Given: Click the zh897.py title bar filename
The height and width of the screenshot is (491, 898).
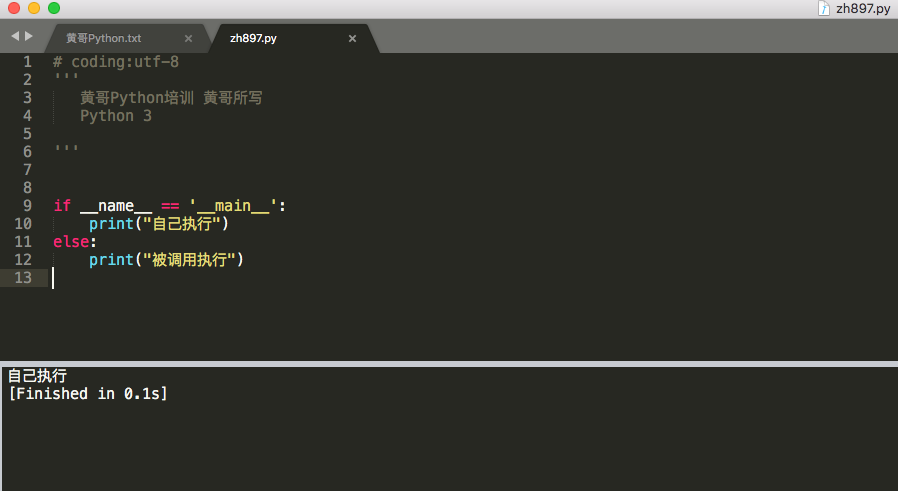Looking at the screenshot, I should coord(863,8).
